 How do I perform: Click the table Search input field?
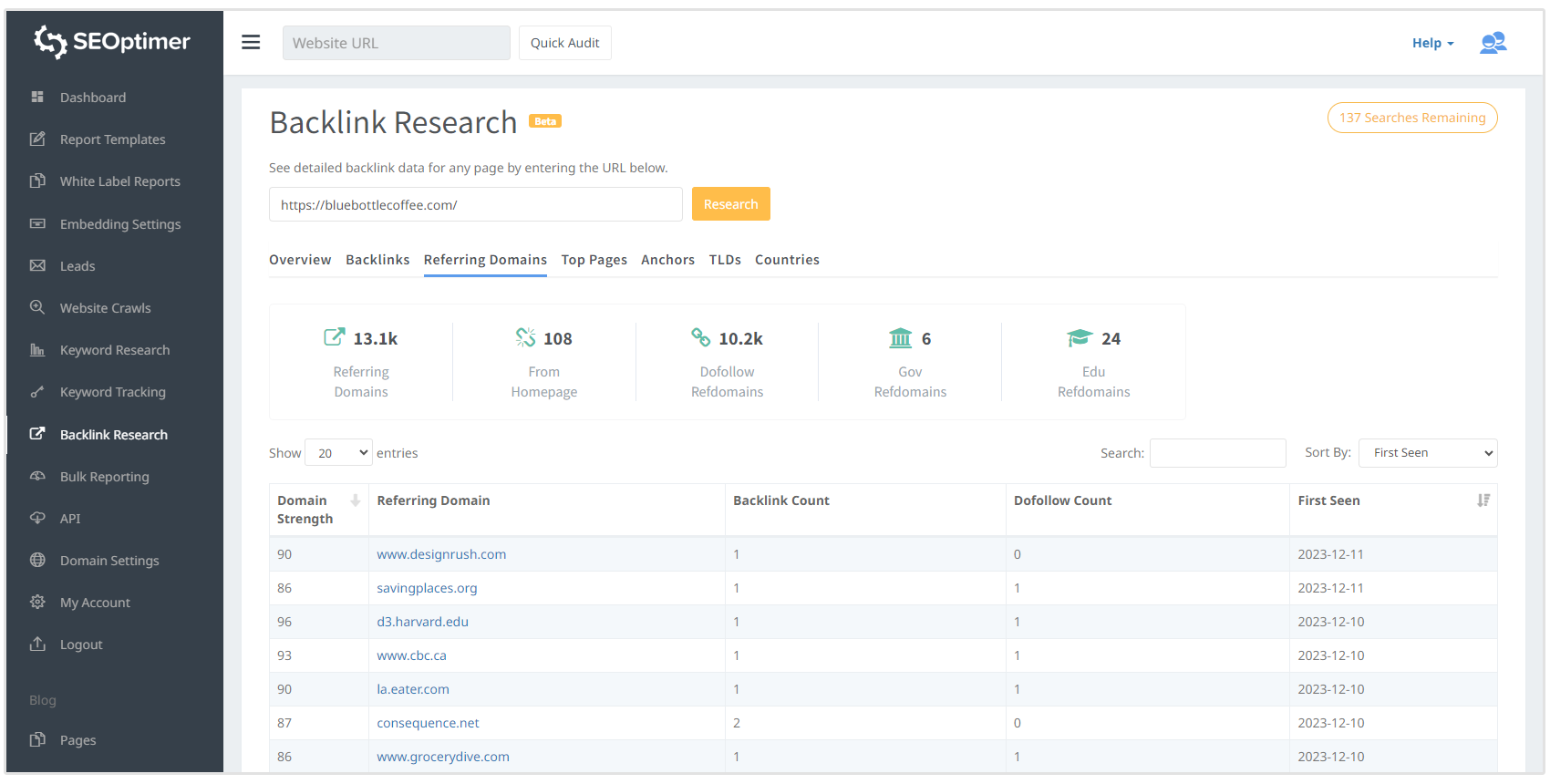(x=1217, y=453)
